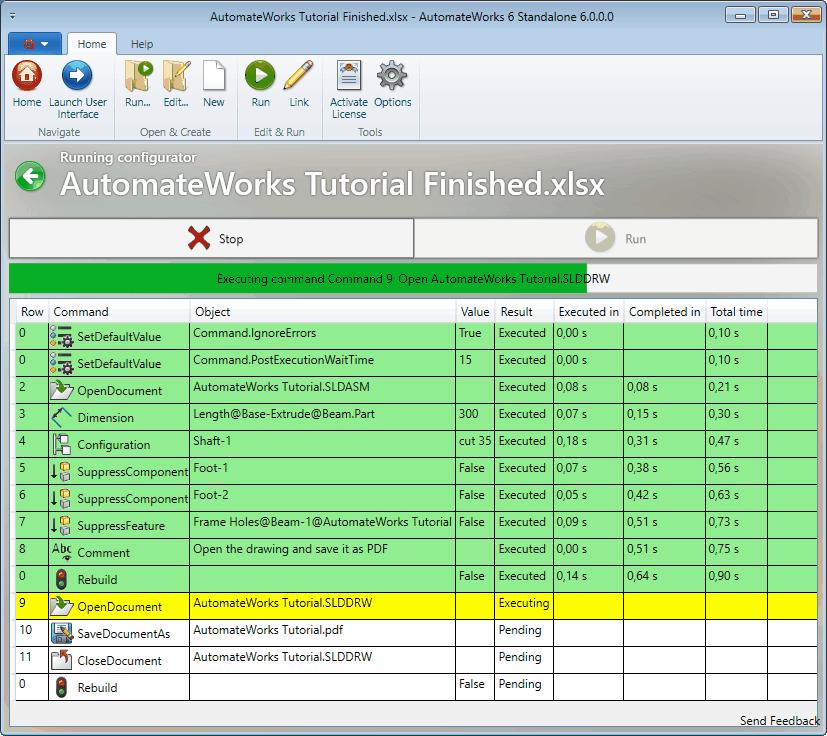Select the SLDDRW object in CloseDocument row
Viewport: 827px width, 736px height.
pos(322,659)
